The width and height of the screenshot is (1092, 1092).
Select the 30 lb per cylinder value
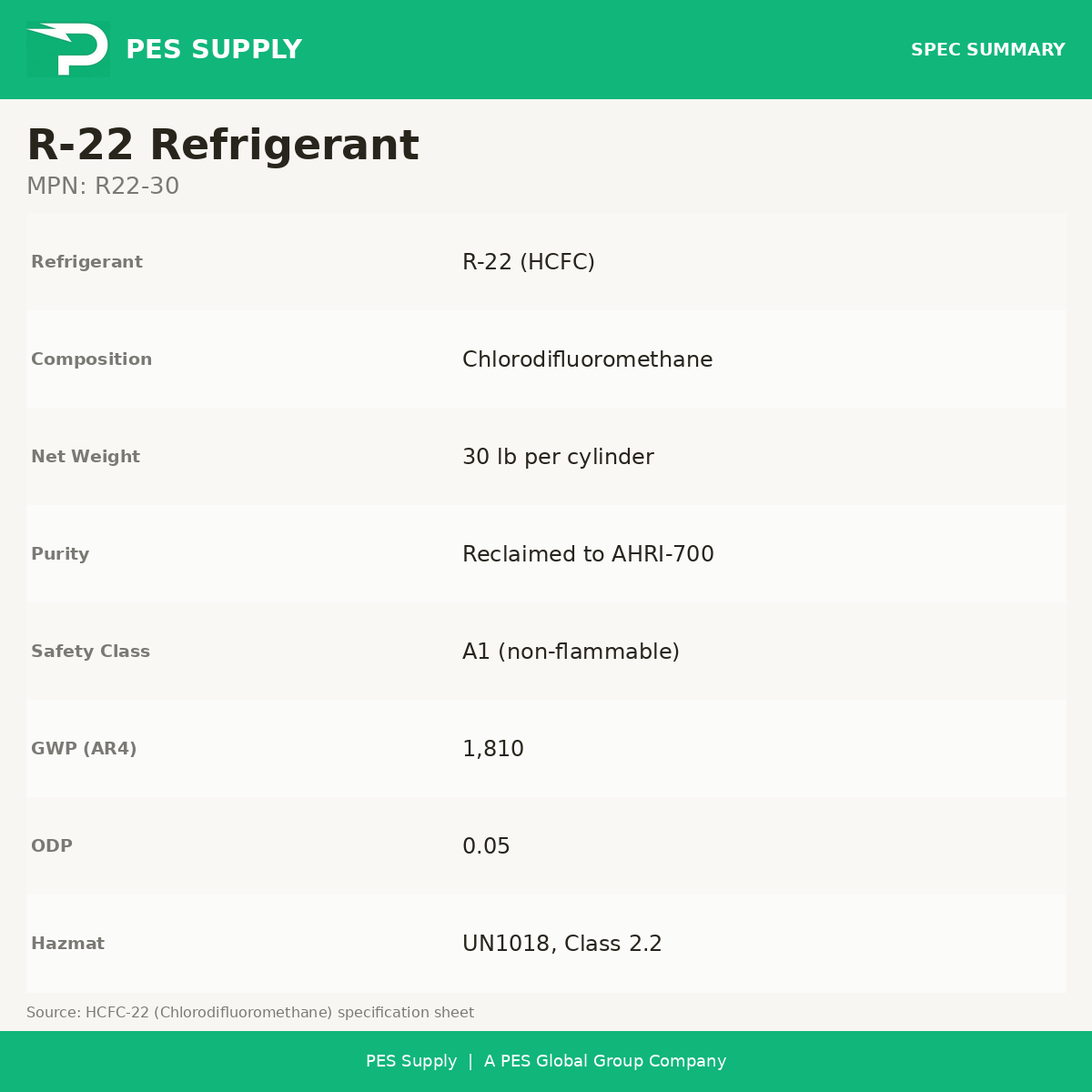[x=558, y=457]
